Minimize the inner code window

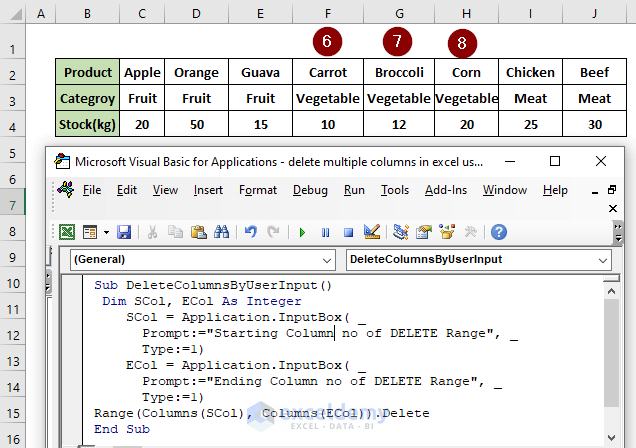point(595,192)
